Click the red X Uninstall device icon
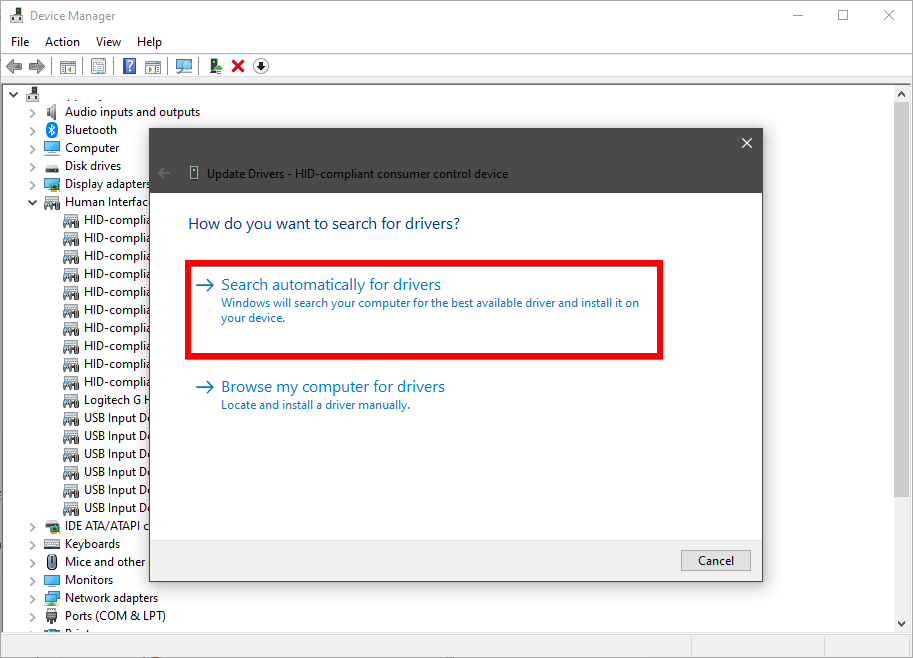 pyautogui.click(x=238, y=66)
